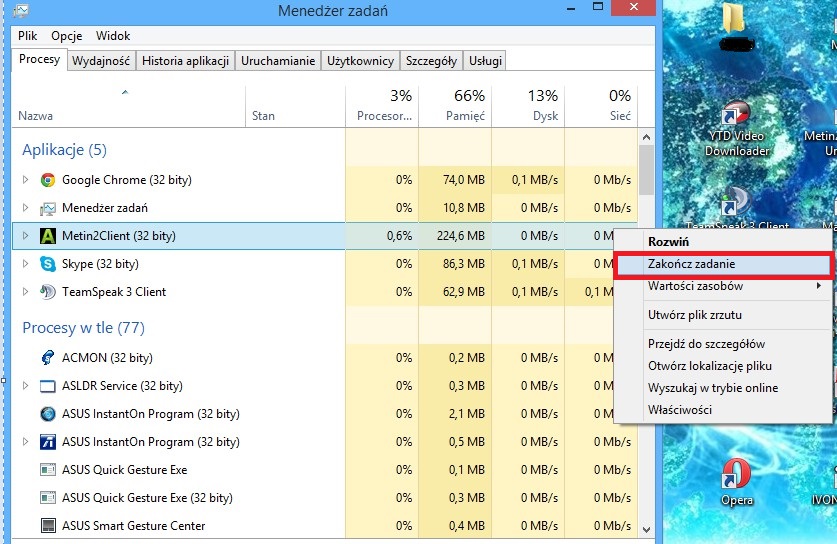Screen dimensions: 837x544
Task: Click the ASUS Smart Gesture Center icon
Action: pyautogui.click(x=48, y=526)
